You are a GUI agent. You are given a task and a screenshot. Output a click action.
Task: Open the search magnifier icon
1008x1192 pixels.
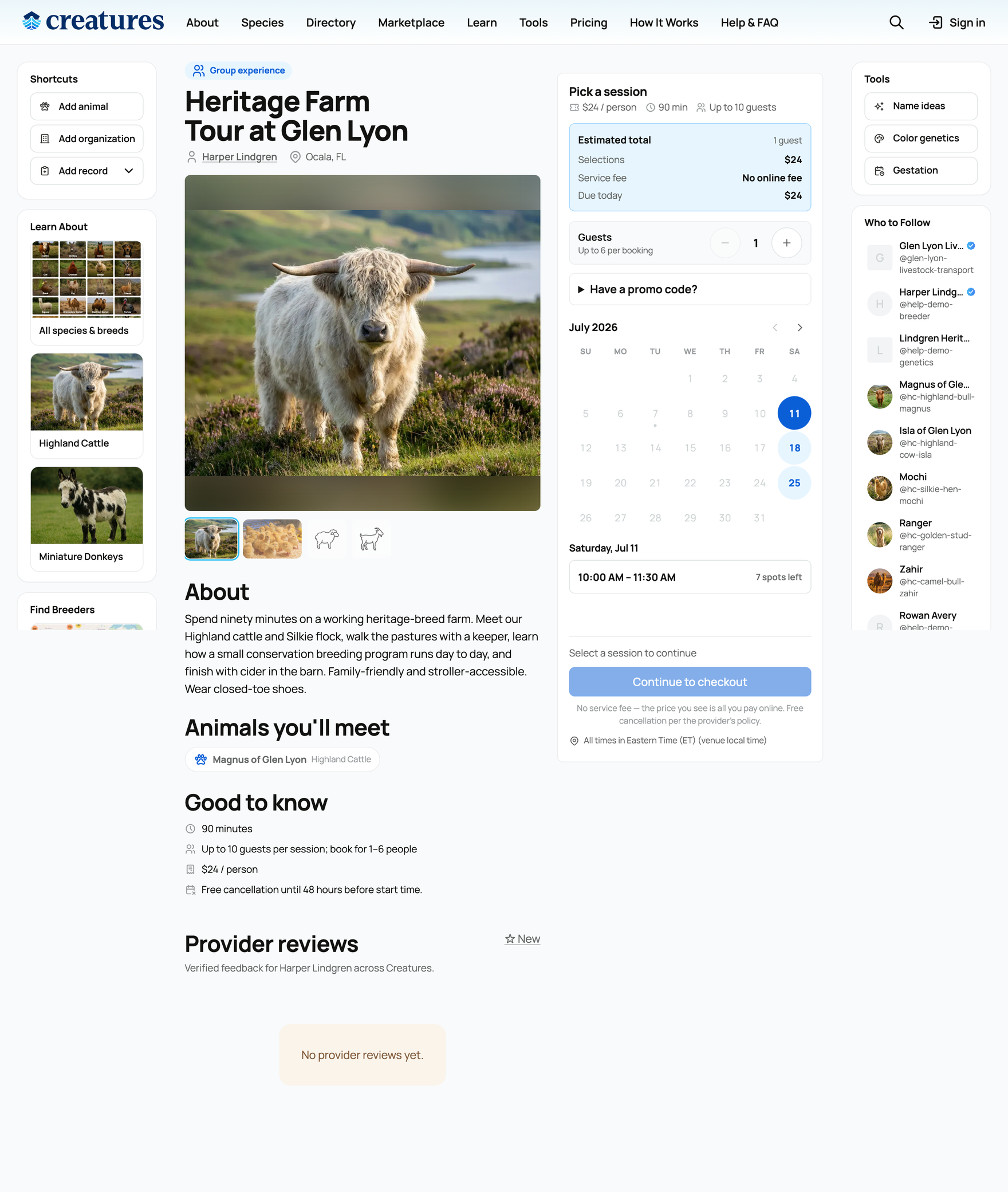pos(896,22)
